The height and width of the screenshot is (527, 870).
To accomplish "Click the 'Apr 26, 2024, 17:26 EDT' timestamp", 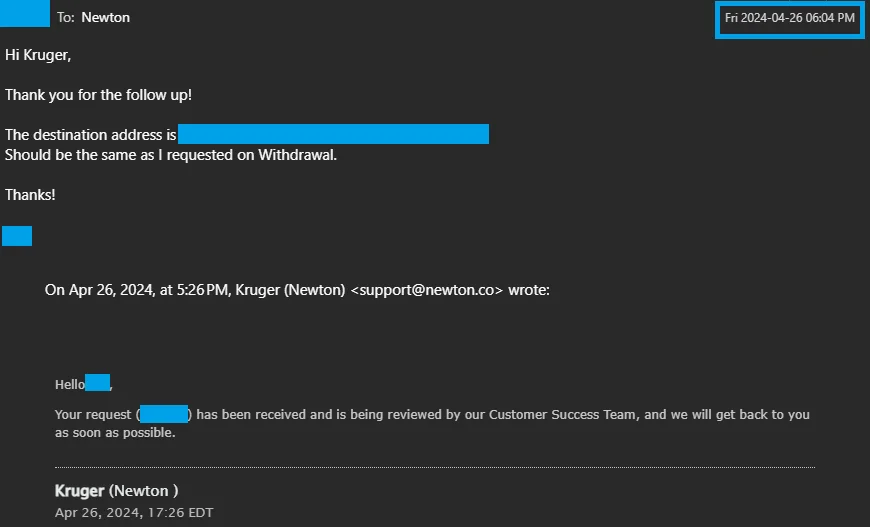I will 134,513.
